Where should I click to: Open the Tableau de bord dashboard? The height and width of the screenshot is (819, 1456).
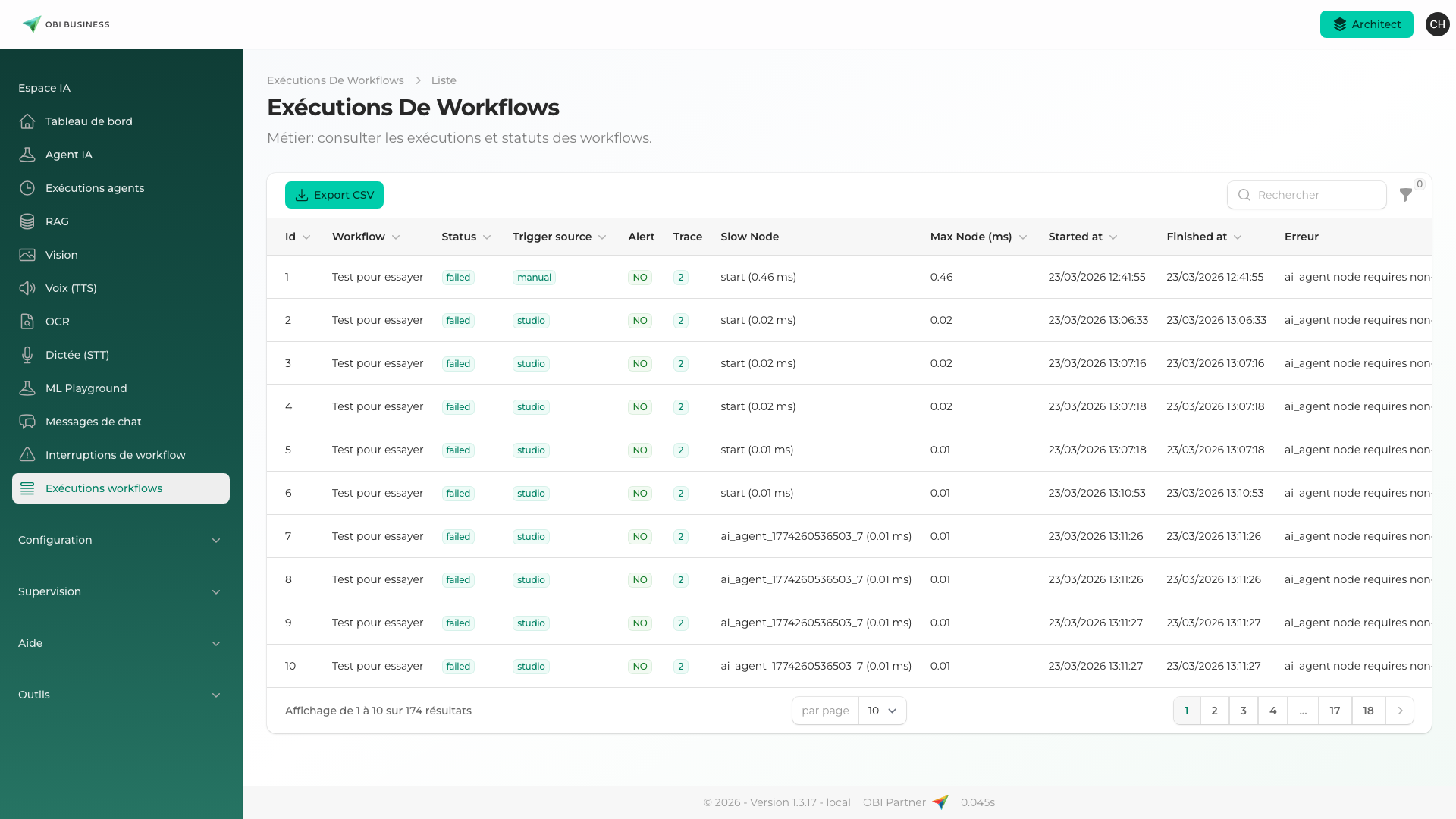(x=89, y=121)
